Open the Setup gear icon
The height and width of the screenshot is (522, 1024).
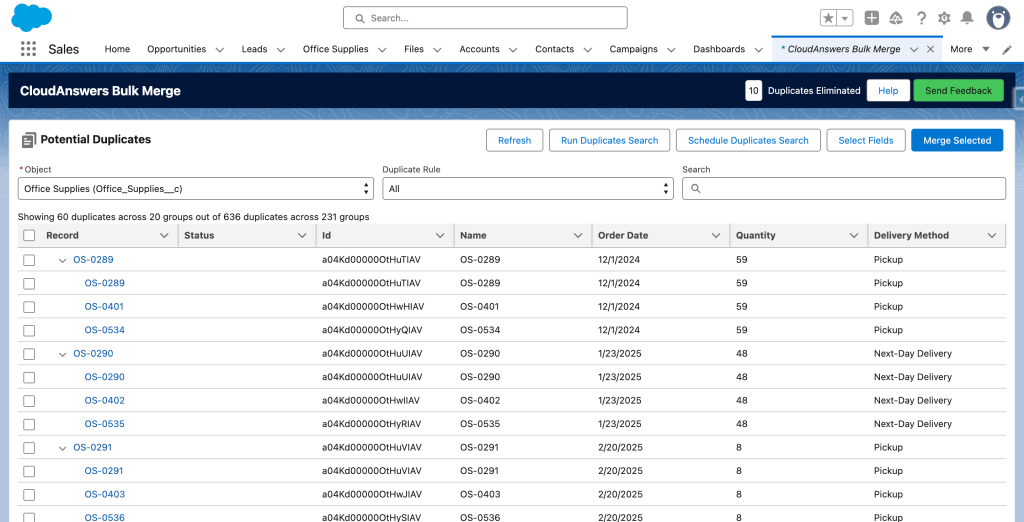[x=944, y=18]
